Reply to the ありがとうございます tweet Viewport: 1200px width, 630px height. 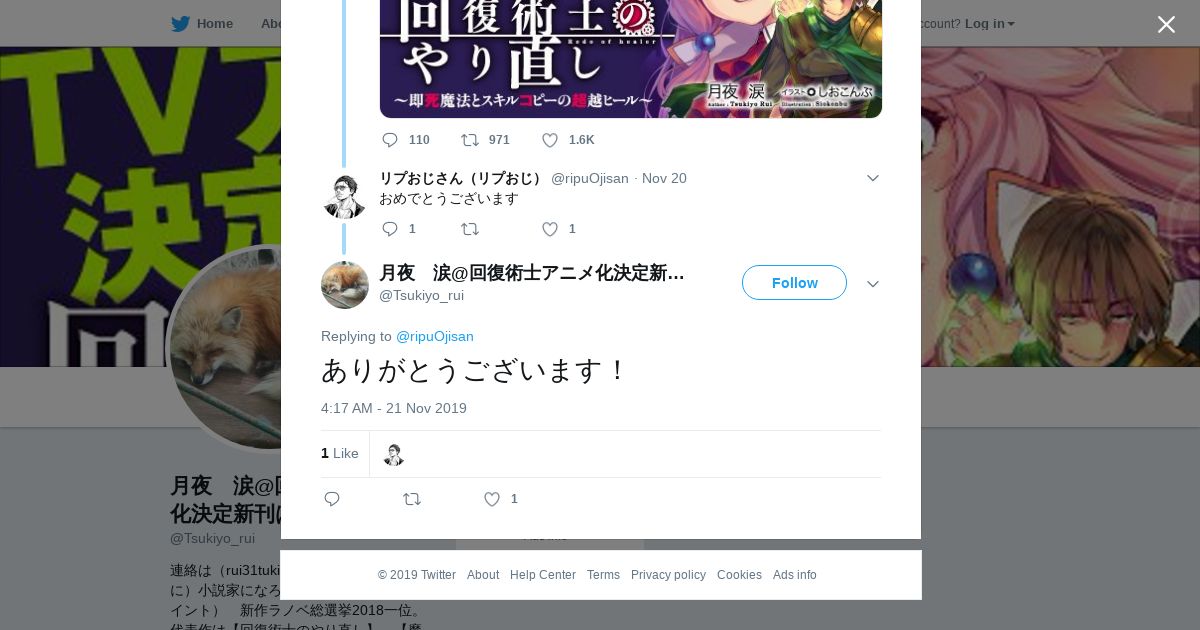(x=332, y=499)
